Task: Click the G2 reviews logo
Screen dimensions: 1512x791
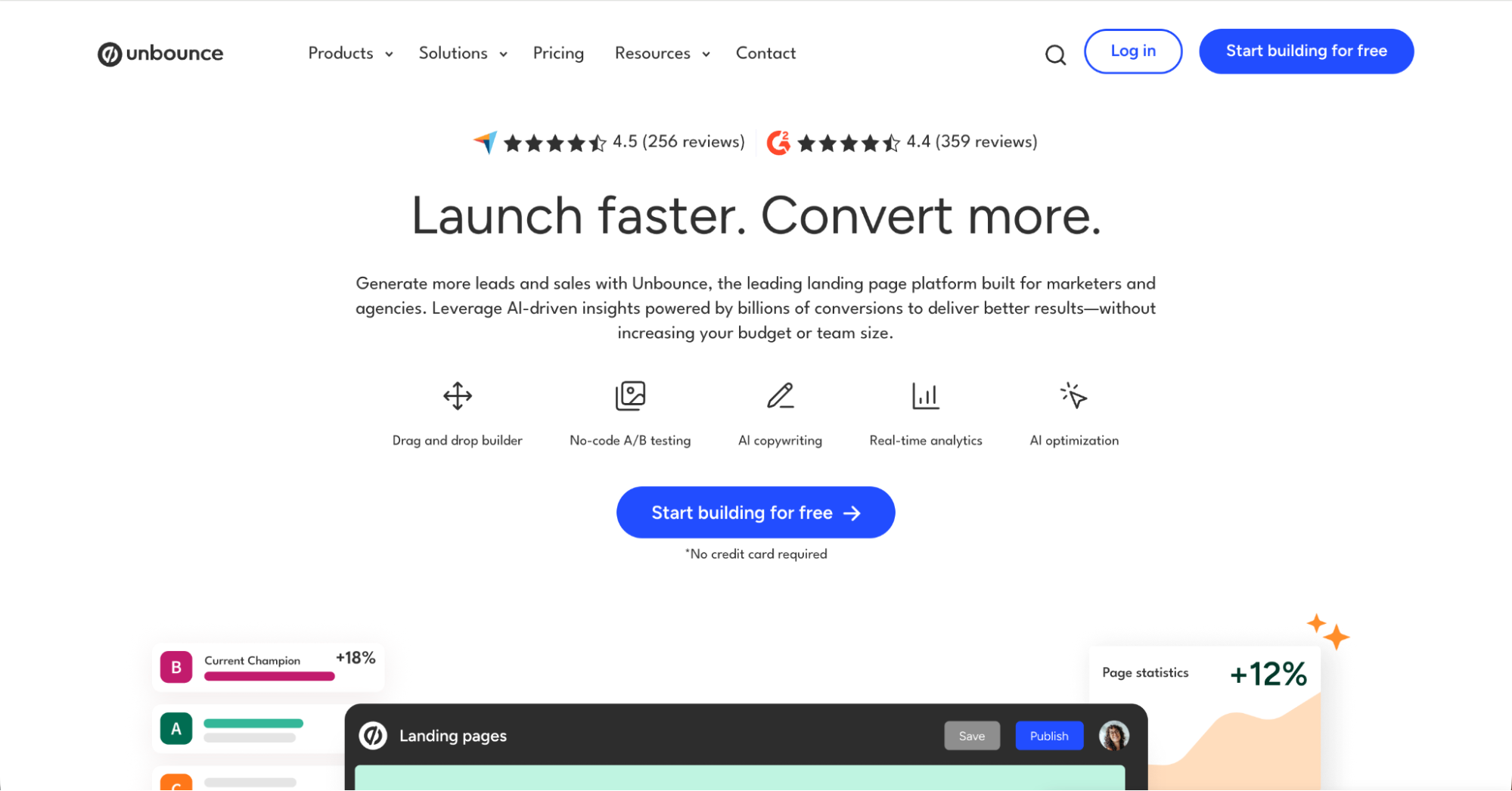Action: coord(778,141)
